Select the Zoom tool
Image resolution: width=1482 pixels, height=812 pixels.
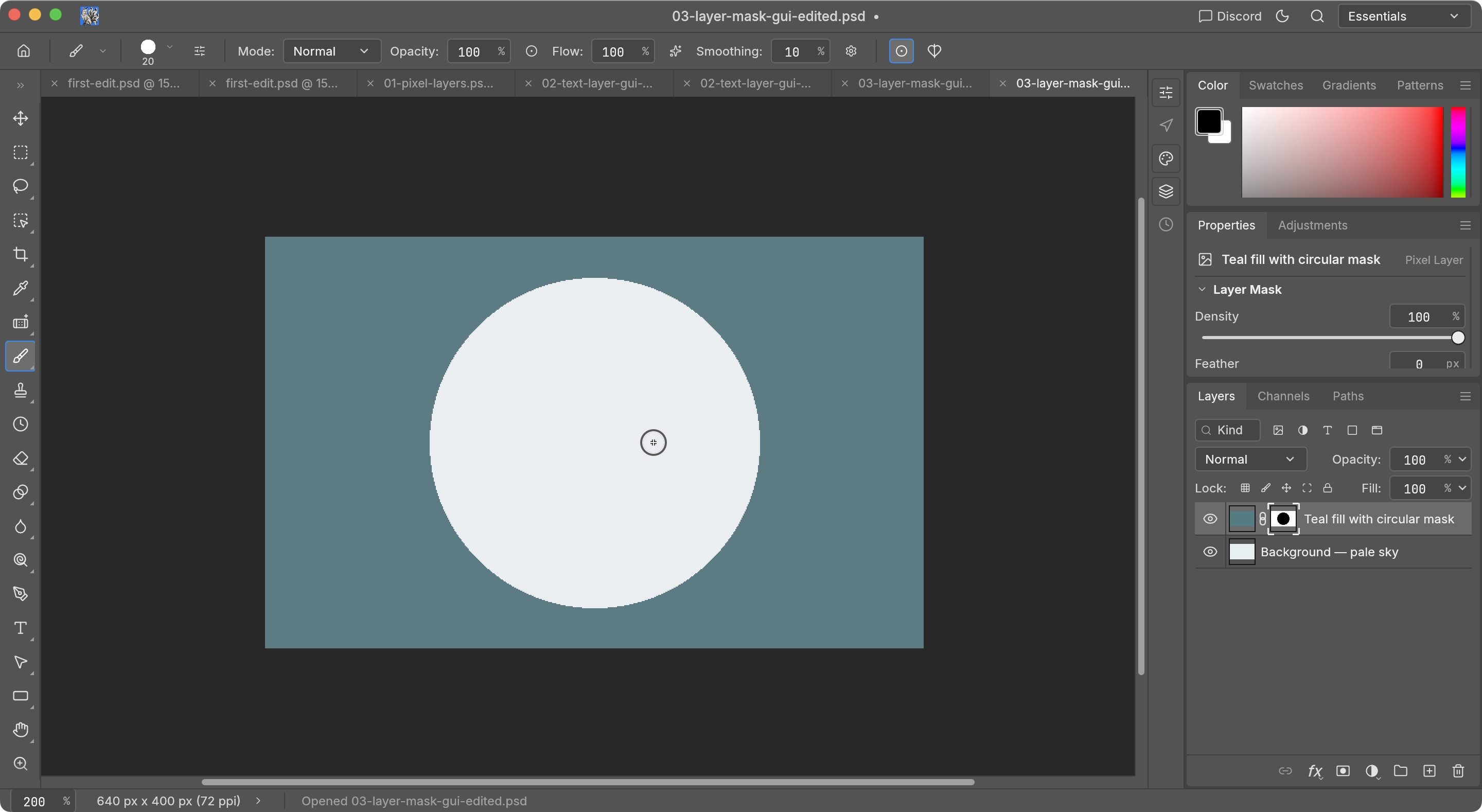pos(21,764)
